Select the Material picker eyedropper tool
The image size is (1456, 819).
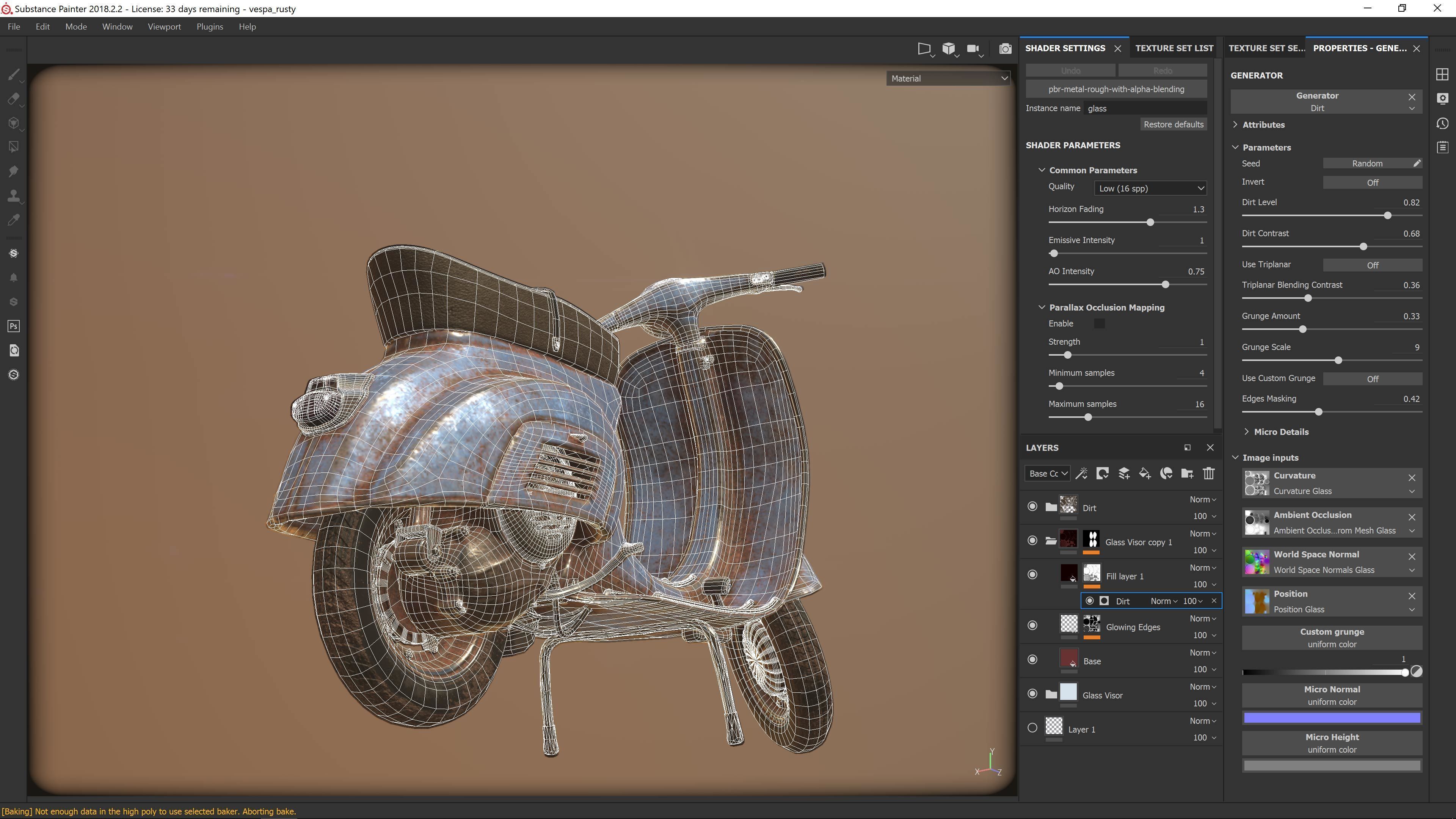[x=14, y=220]
